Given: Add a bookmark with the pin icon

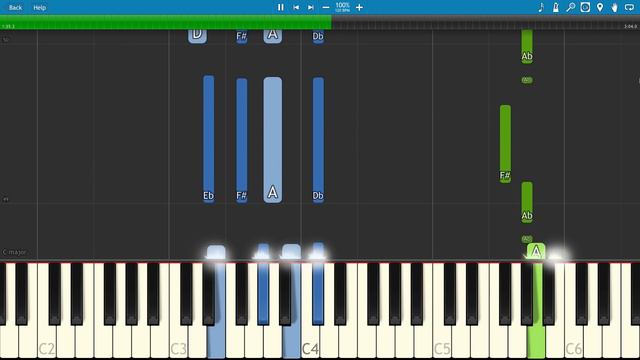Looking at the screenshot, I should coord(600,7).
